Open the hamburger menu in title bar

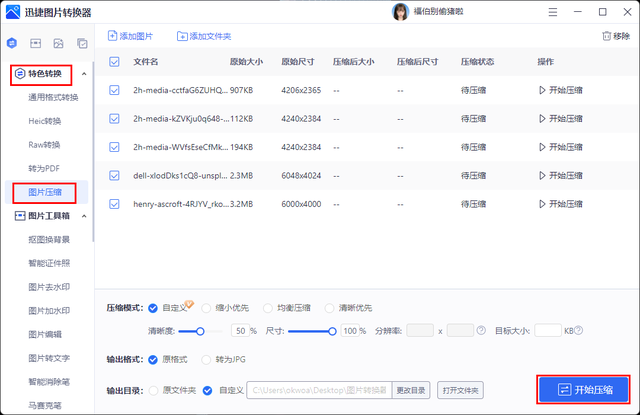pyautogui.click(x=553, y=12)
